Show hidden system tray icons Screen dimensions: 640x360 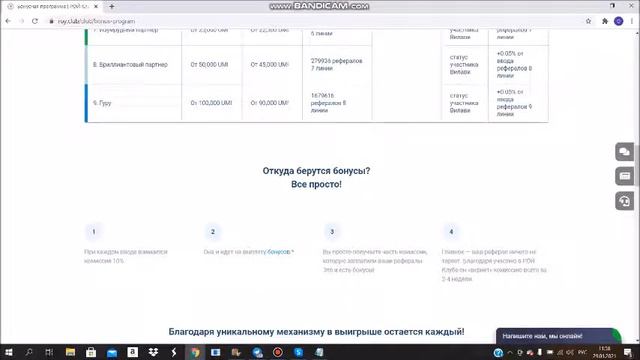tap(510, 352)
